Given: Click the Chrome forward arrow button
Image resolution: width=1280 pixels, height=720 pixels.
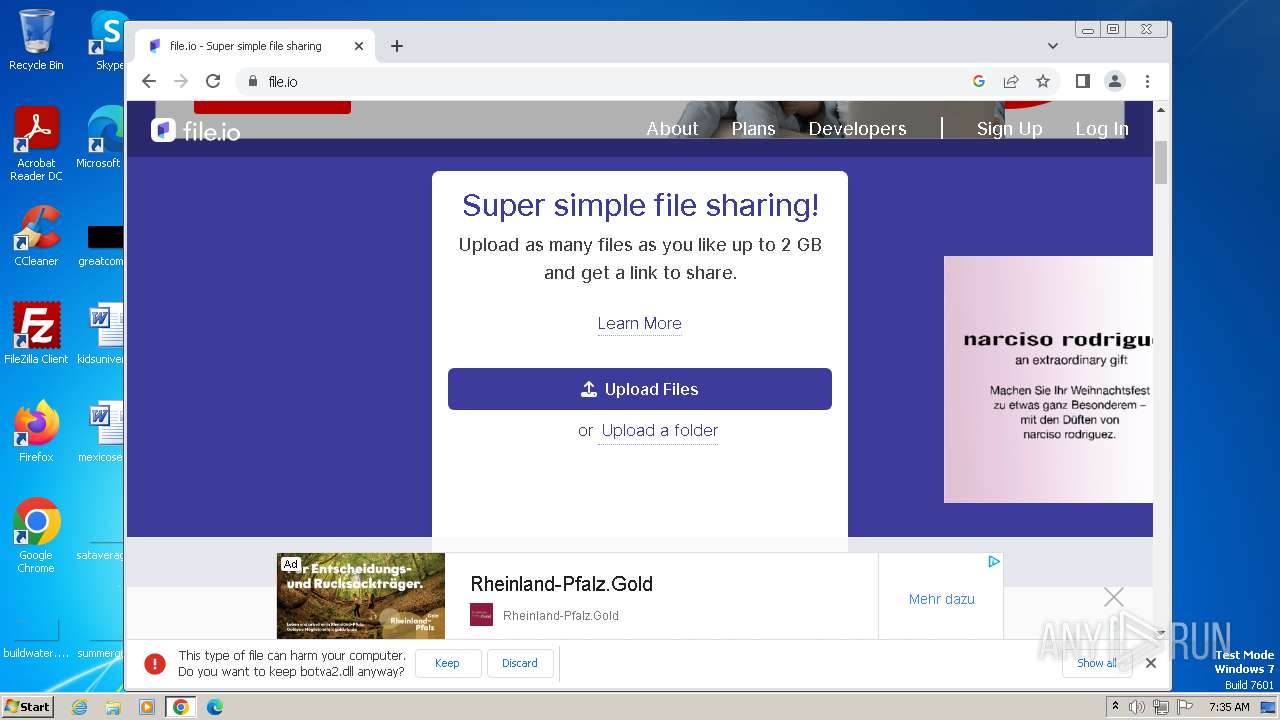Looking at the screenshot, I should (x=181, y=81).
